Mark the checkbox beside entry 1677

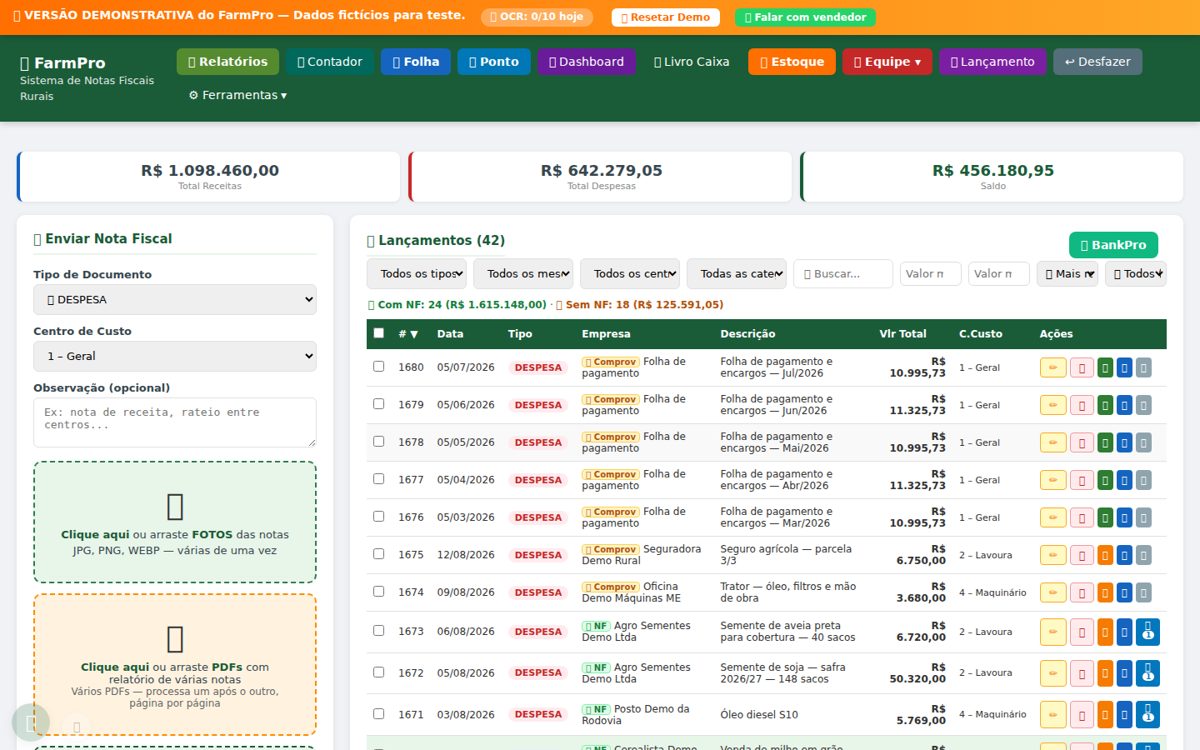point(379,479)
